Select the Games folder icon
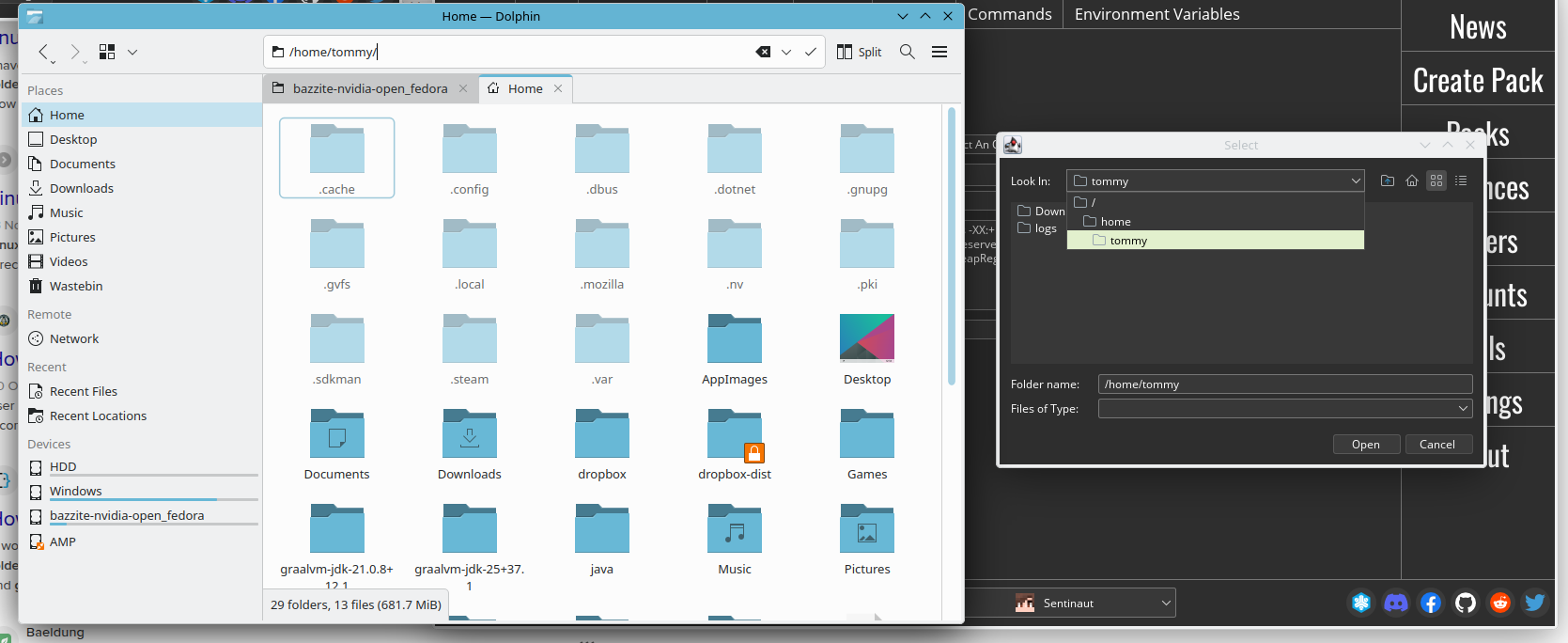 point(867,433)
